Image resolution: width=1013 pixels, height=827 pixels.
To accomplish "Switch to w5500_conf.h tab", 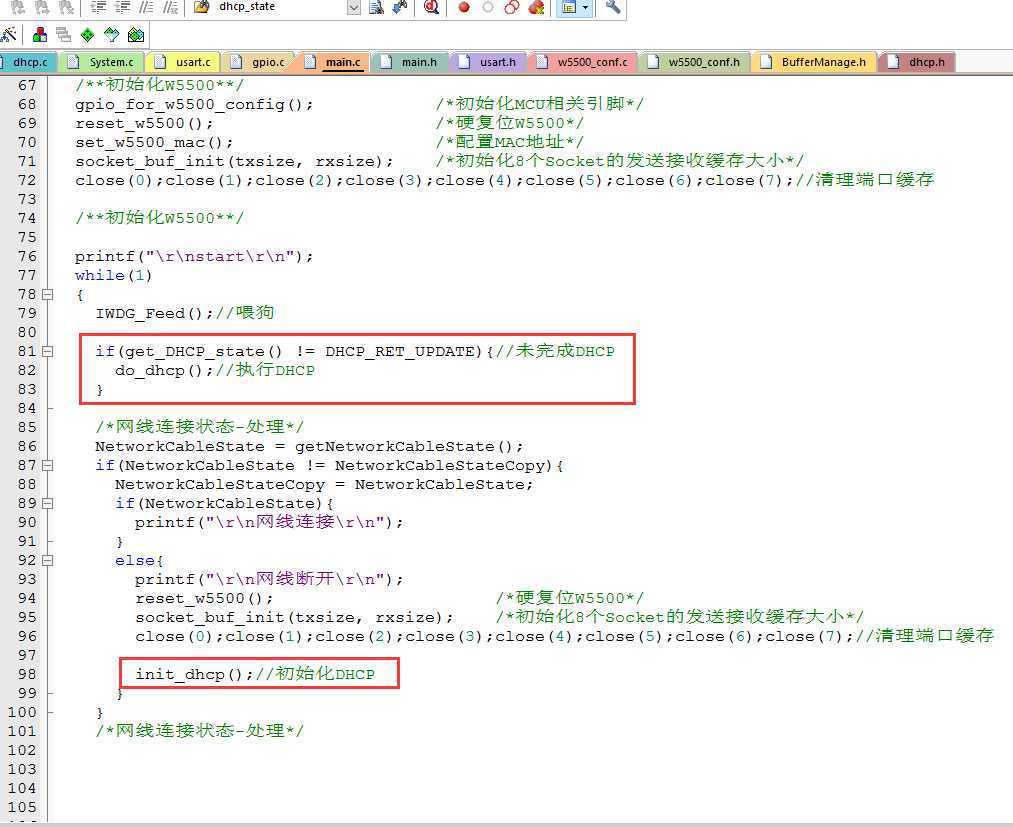I will tap(694, 62).
